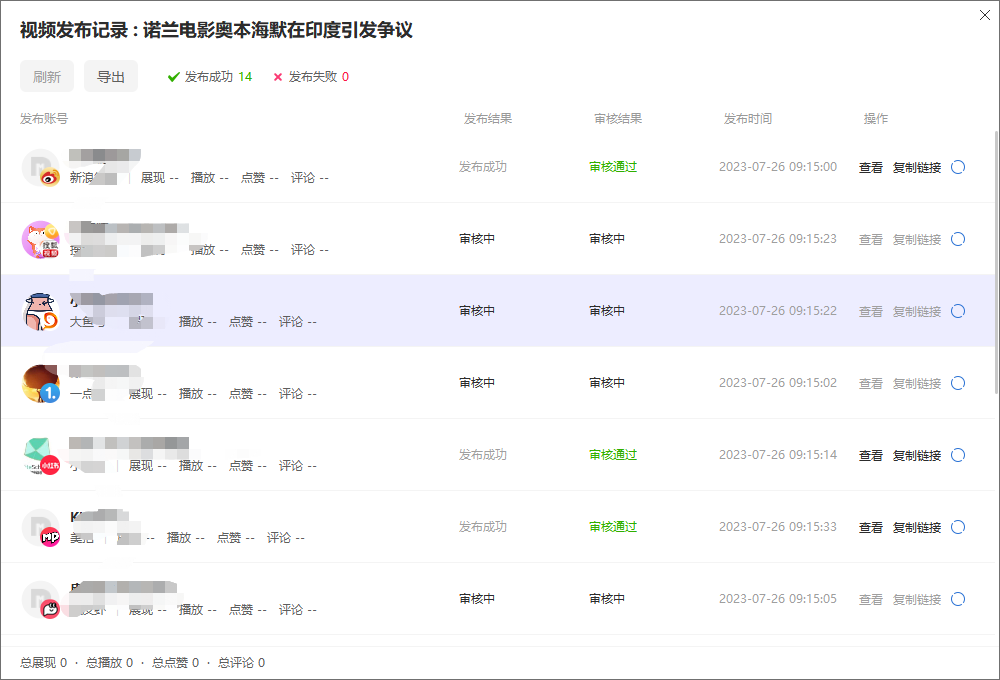Click the Xiaohongshu account avatar

[x=41, y=456]
